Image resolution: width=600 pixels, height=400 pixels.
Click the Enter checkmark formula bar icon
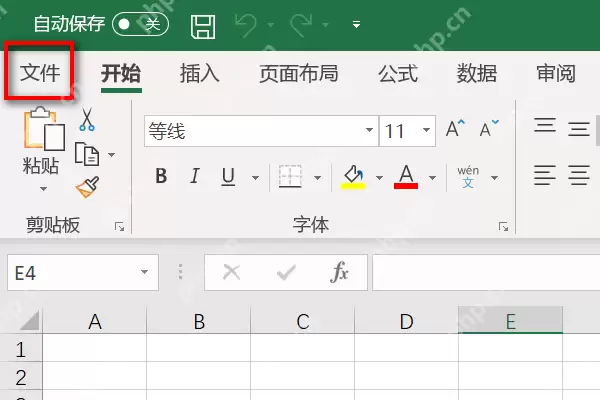pos(286,273)
